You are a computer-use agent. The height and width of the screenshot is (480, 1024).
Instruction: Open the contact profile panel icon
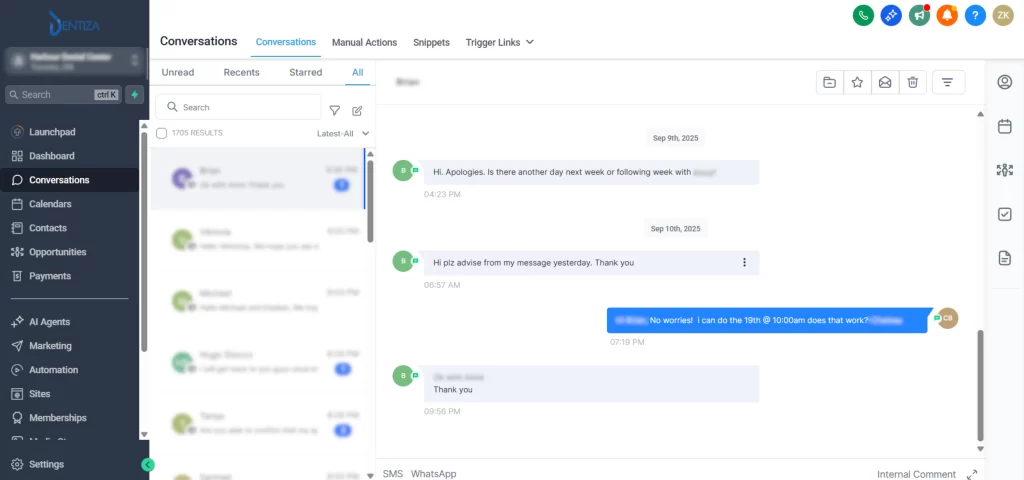click(1005, 82)
